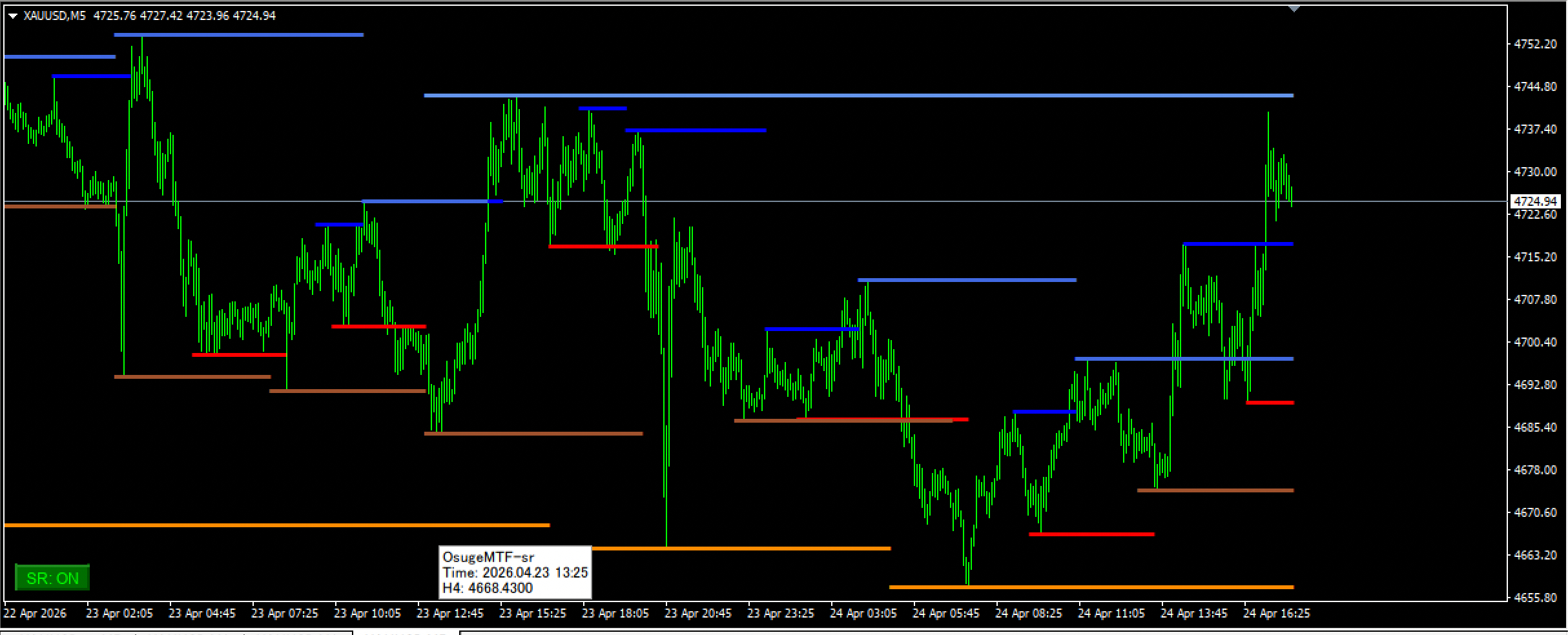The image size is (1568, 635).
Task: Click the 4700.40 price scale label
Action: [1536, 342]
